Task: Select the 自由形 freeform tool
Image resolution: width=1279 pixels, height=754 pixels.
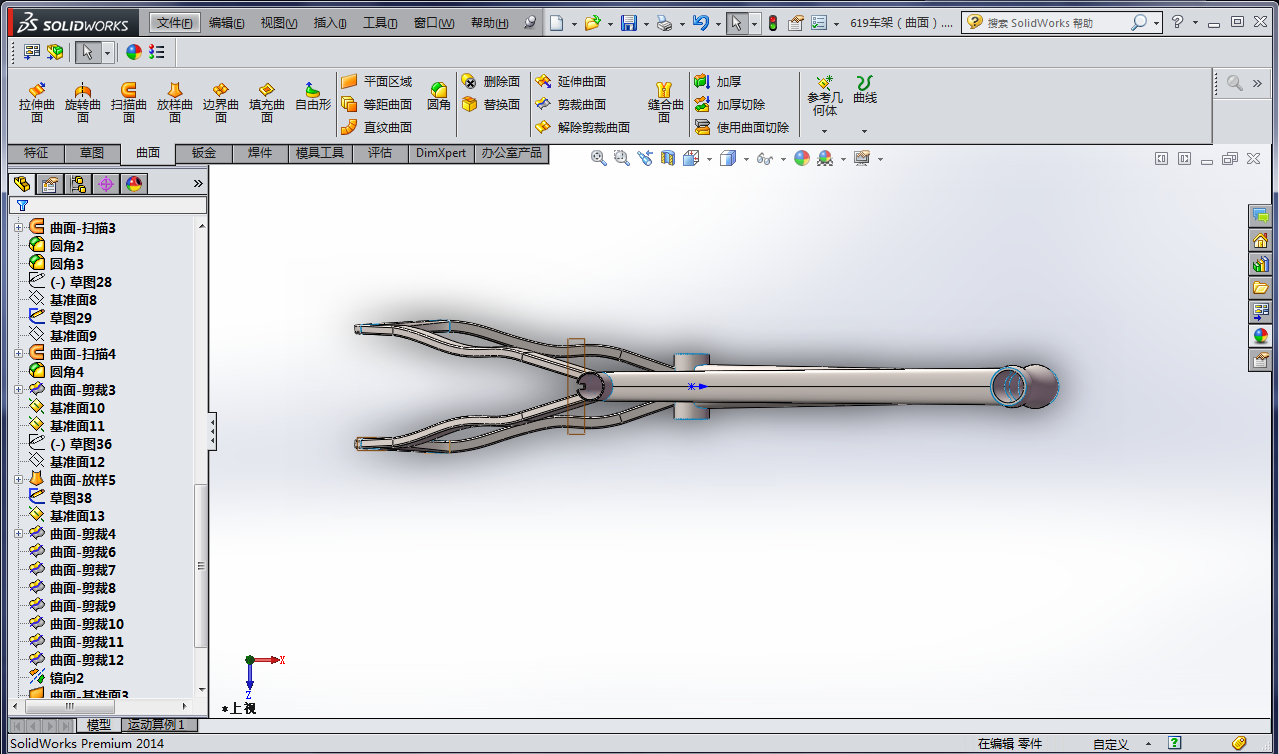Action: tap(313, 96)
